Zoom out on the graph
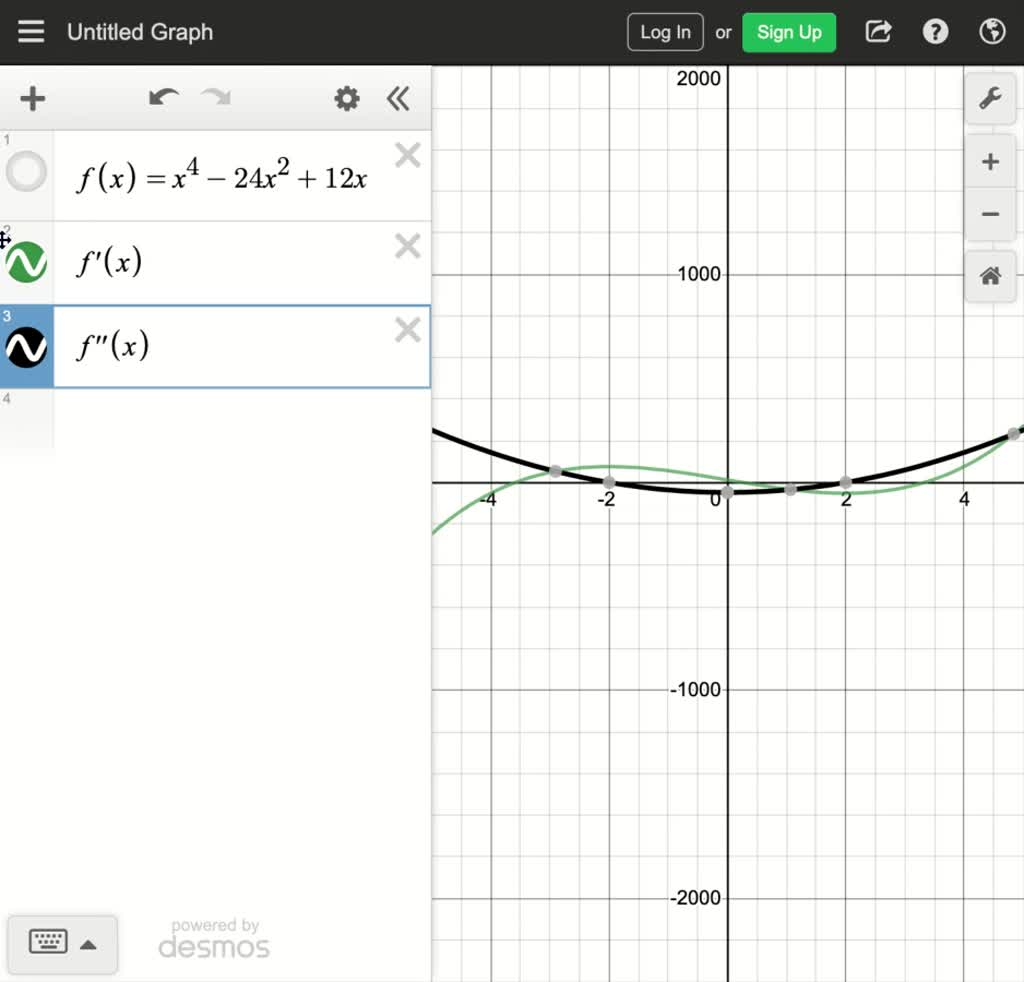Viewport: 1024px width, 982px height. click(x=989, y=214)
